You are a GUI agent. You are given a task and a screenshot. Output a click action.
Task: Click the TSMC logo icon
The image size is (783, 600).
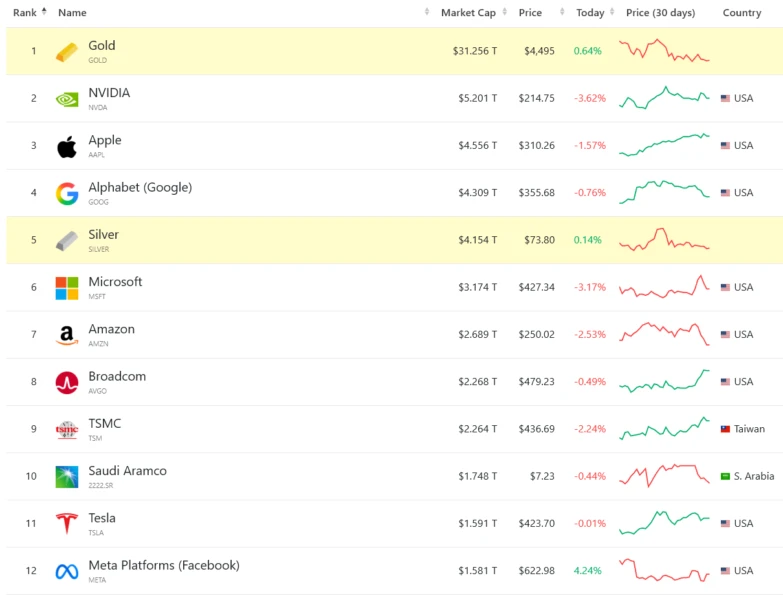pyautogui.click(x=66, y=430)
